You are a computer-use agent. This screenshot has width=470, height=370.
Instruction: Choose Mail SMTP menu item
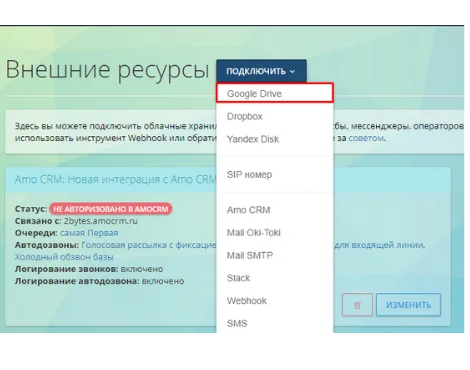[x=275, y=255]
